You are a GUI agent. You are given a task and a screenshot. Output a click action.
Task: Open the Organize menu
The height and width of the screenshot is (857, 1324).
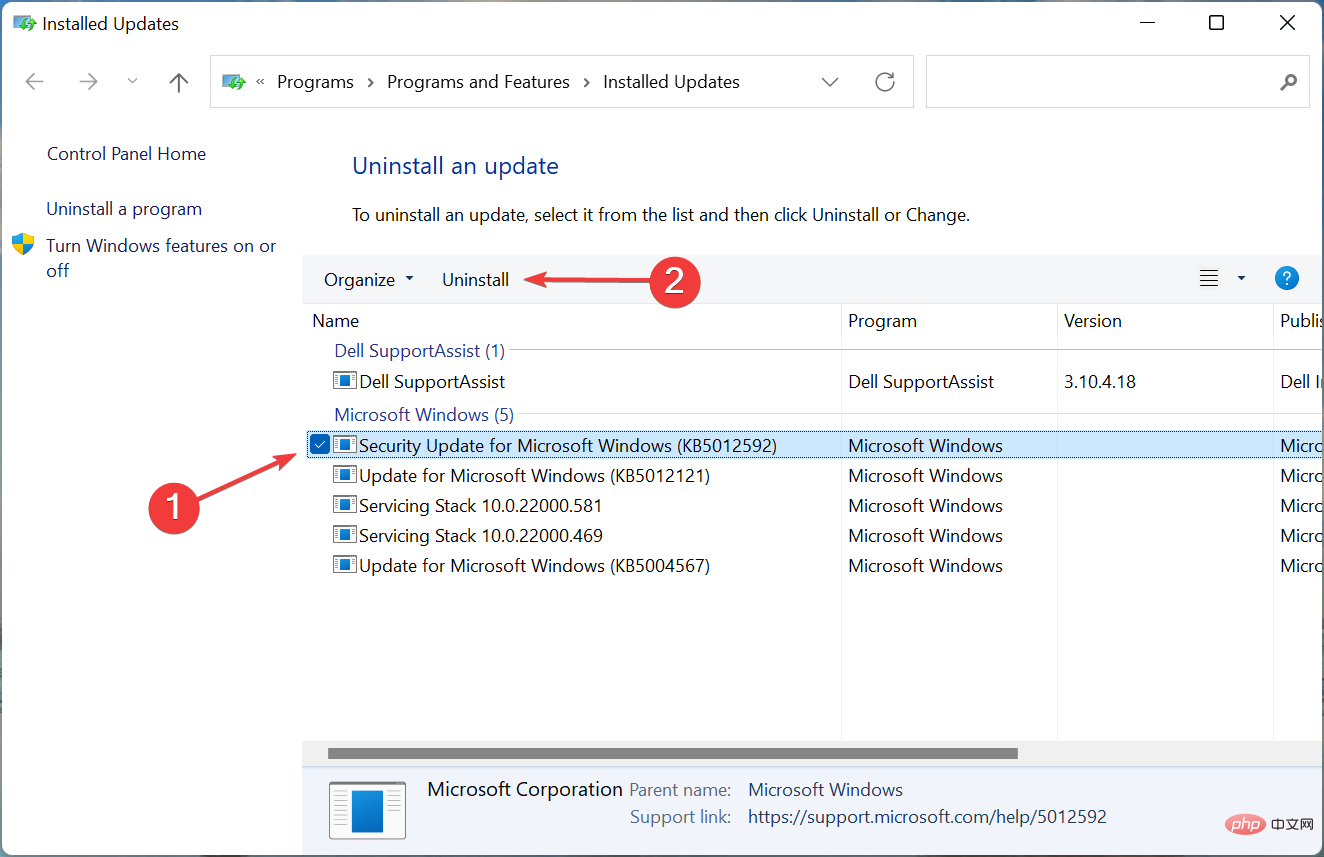[368, 280]
